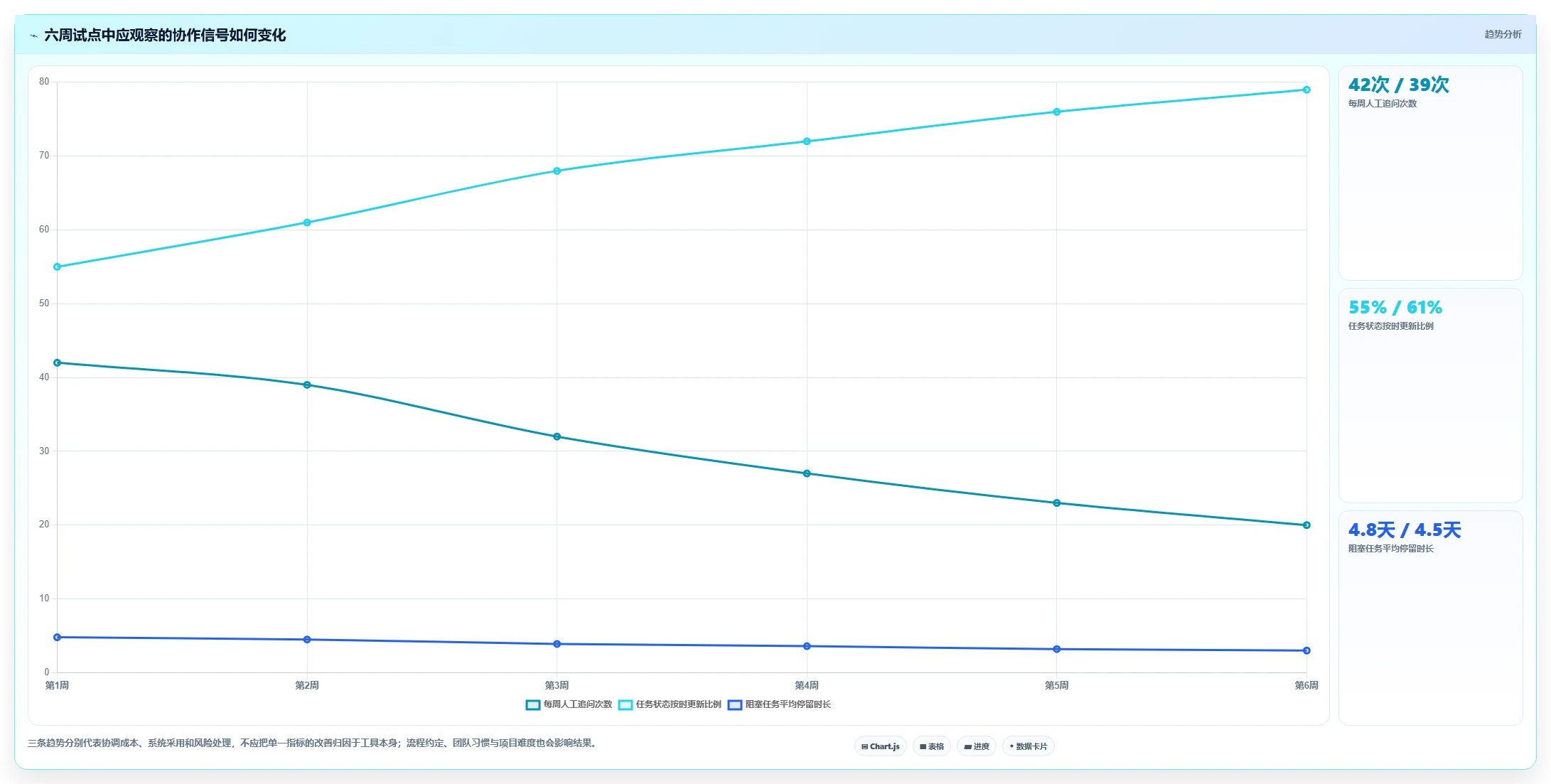Click the blue legend color box

[x=735, y=705]
